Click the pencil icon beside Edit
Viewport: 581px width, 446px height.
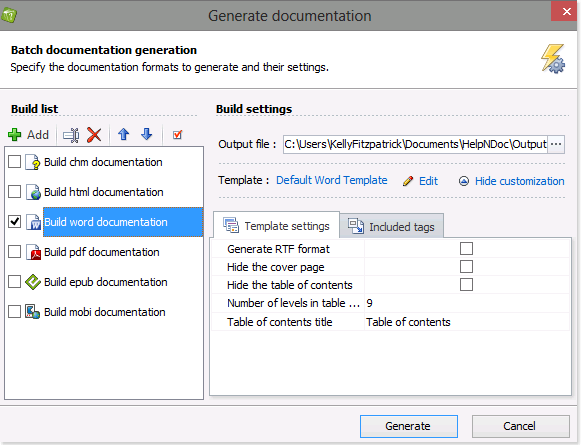point(408,181)
